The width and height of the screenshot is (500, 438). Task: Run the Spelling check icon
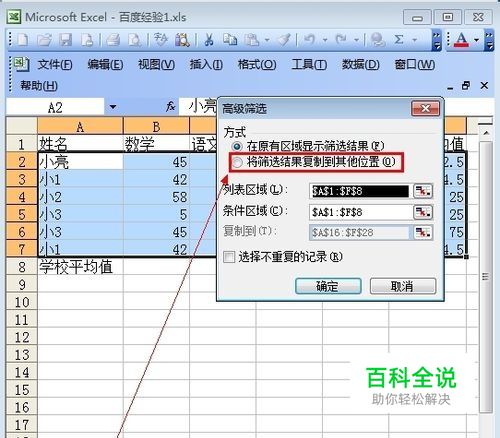pyautogui.click(x=161, y=40)
